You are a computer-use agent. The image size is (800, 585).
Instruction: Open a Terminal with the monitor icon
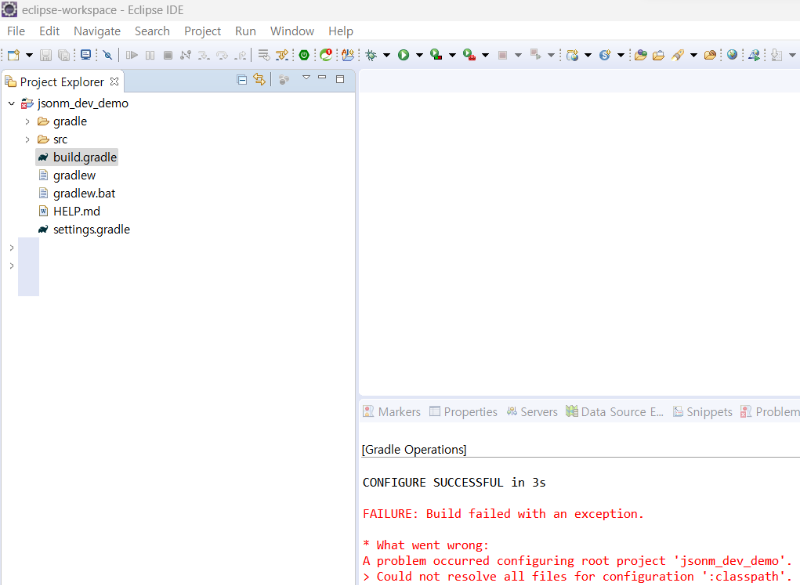tap(86, 55)
